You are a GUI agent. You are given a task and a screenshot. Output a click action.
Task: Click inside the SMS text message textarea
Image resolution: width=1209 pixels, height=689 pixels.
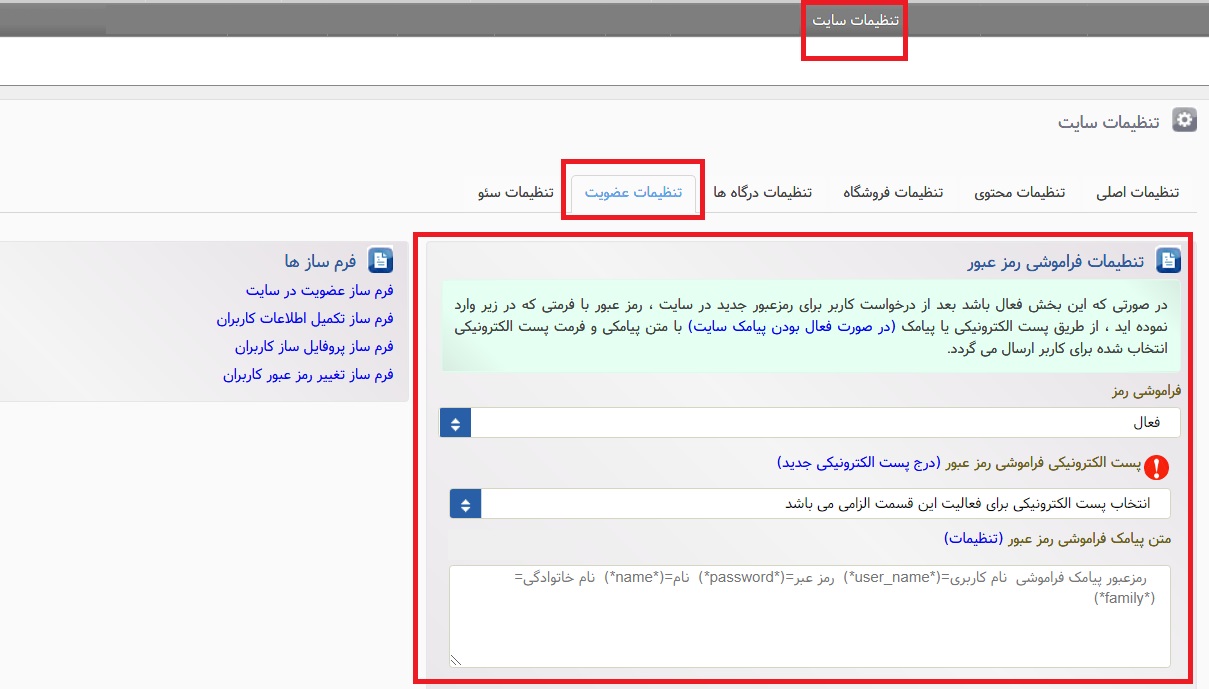coord(810,616)
